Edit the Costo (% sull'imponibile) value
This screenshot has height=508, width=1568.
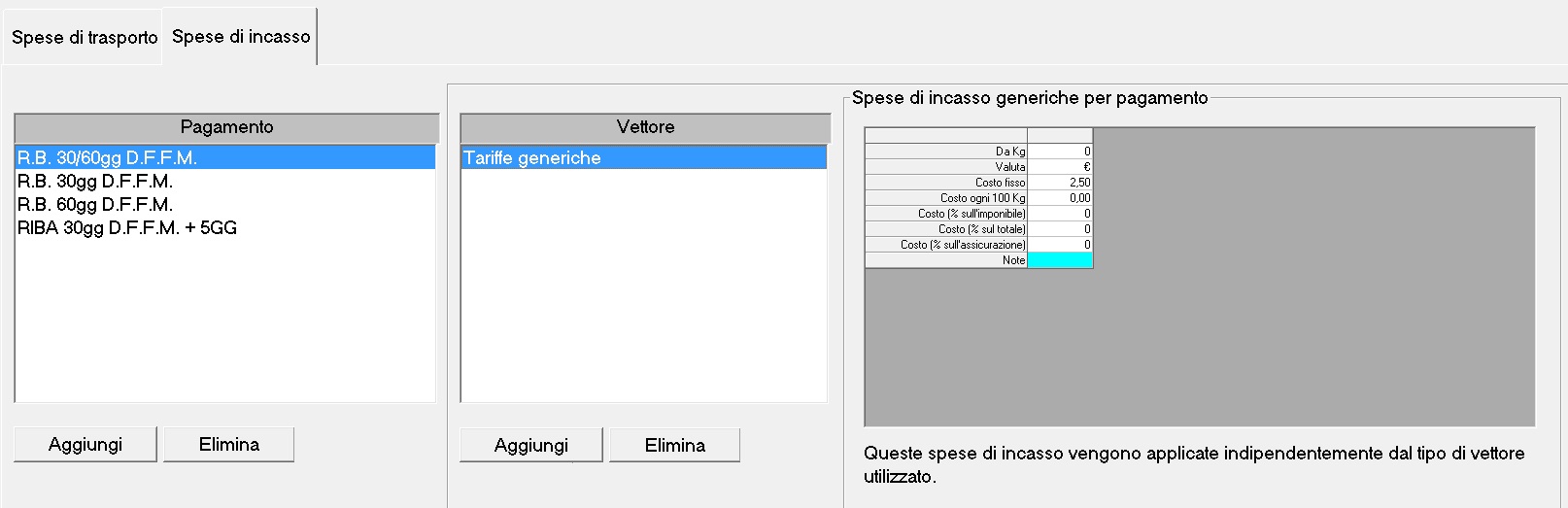(x=1060, y=214)
